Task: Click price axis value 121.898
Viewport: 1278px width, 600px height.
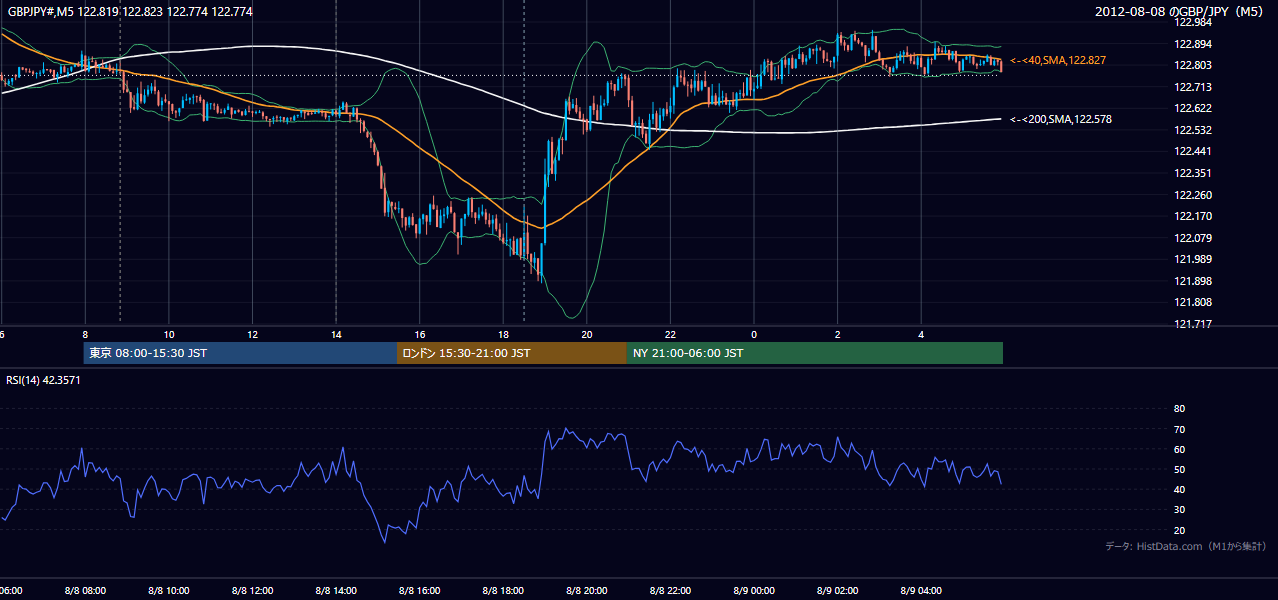Action: pyautogui.click(x=1192, y=281)
